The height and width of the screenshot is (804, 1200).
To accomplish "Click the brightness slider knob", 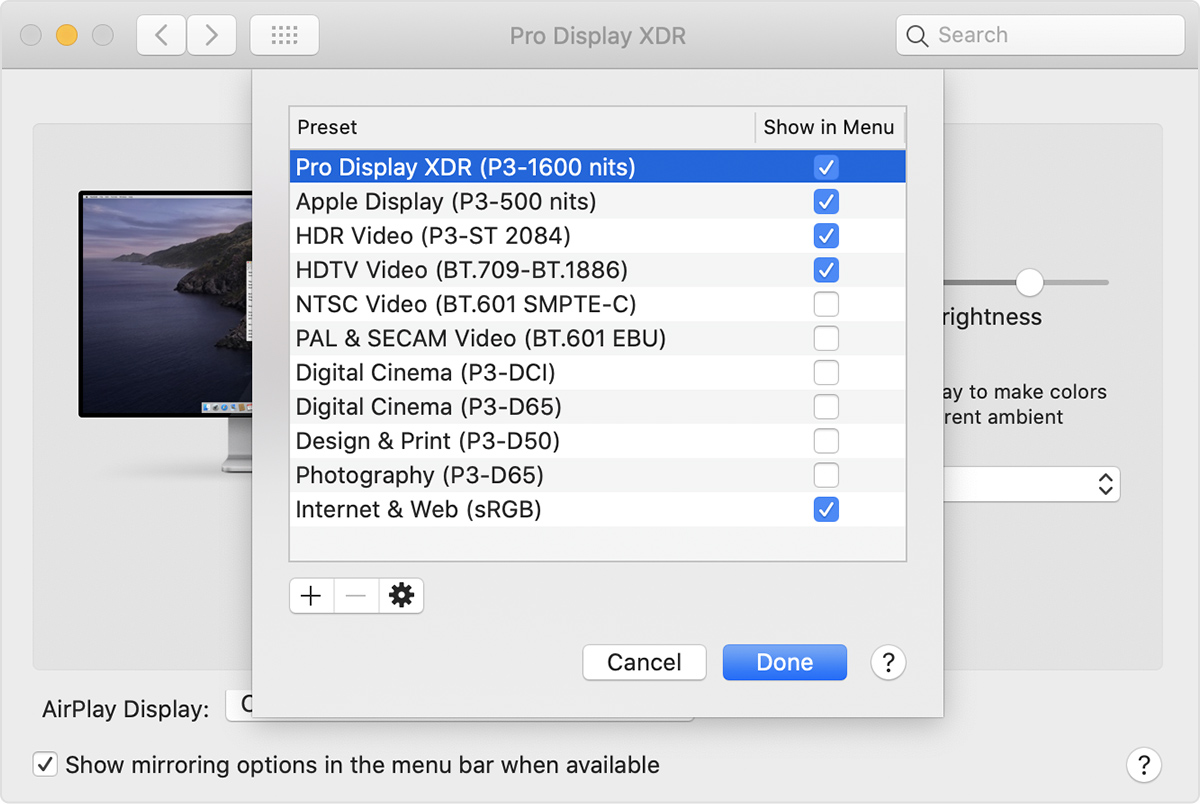I will 1029,282.
